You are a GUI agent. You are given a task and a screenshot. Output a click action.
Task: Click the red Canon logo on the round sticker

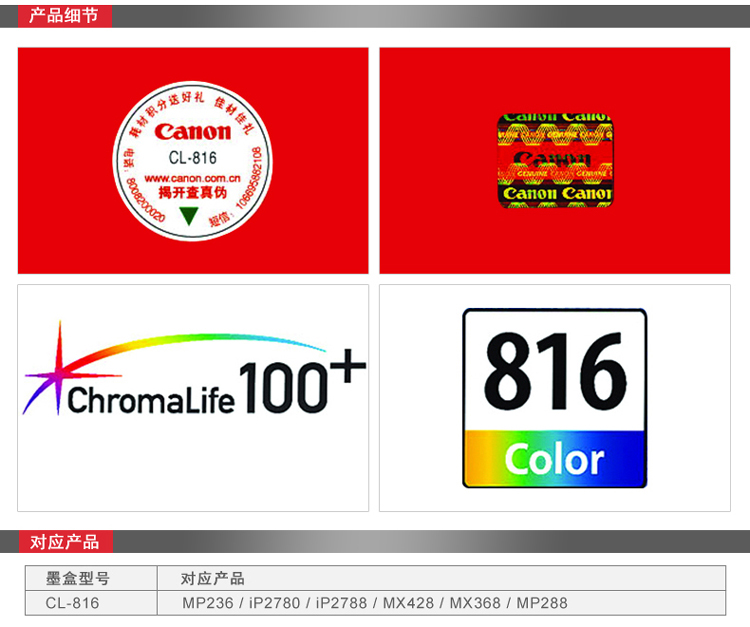click(192, 132)
